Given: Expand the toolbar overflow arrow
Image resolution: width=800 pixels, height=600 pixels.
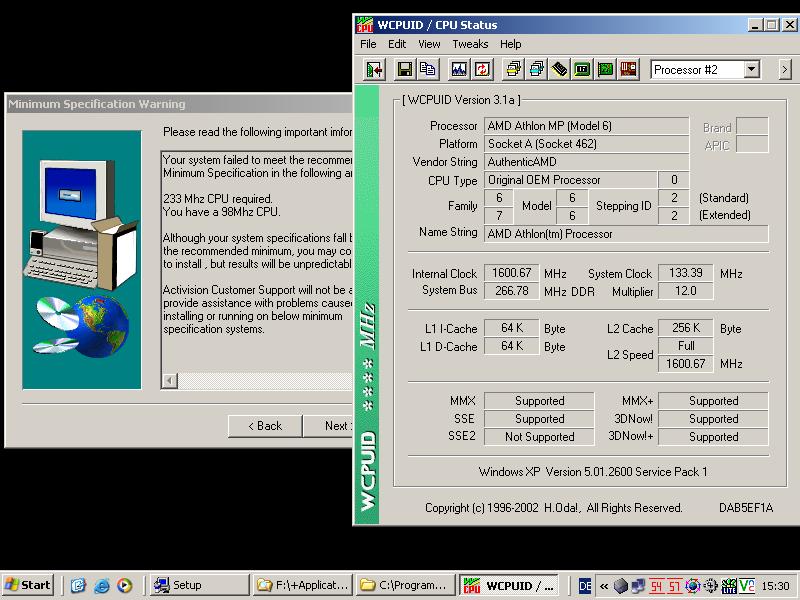Looking at the screenshot, I should (x=784, y=69).
